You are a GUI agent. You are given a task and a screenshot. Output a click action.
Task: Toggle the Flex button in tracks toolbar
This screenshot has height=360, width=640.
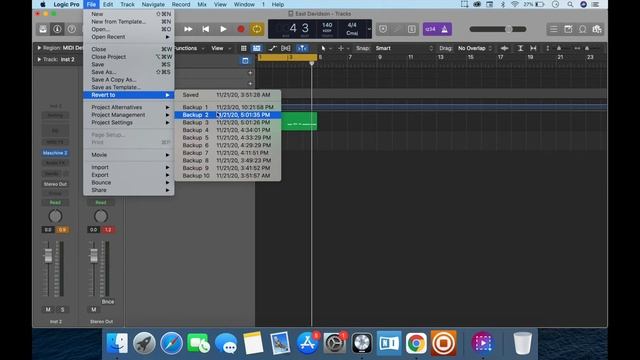pos(286,48)
